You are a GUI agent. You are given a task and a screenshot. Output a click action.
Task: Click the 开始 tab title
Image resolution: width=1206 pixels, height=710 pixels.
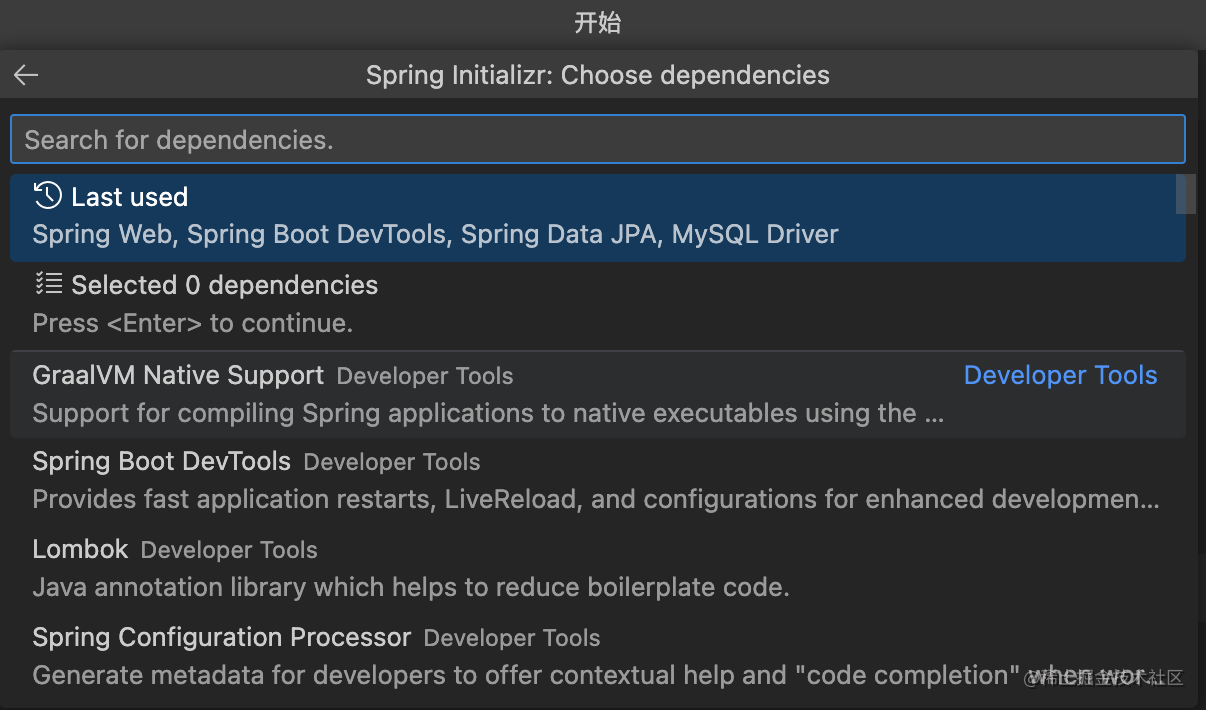[598, 23]
